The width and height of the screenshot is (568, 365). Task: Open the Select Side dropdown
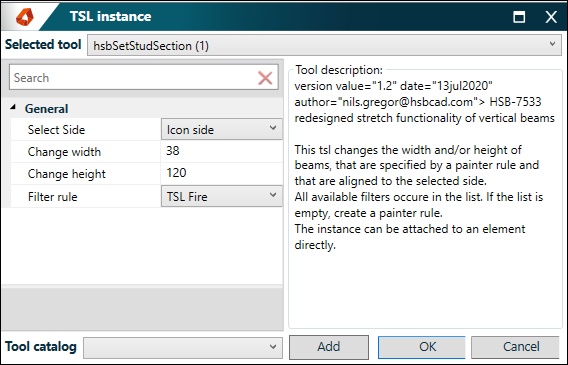click(x=221, y=129)
